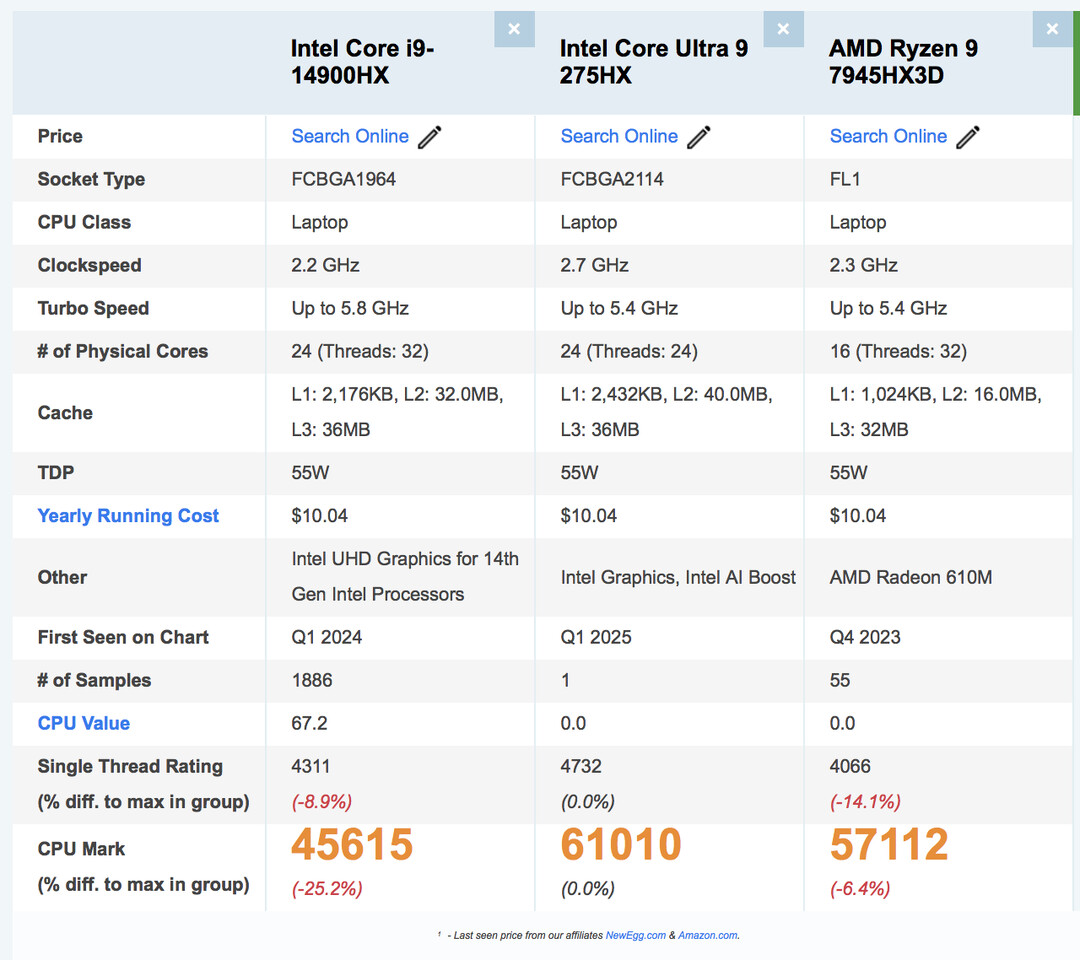
Task: Visit the NewEgg.com affiliate link
Action: 635,935
